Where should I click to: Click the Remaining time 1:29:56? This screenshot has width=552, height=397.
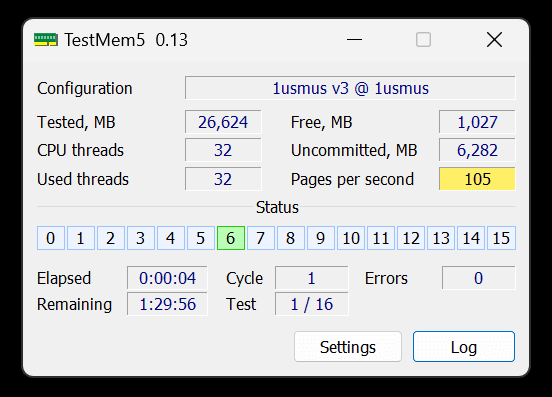point(167,304)
